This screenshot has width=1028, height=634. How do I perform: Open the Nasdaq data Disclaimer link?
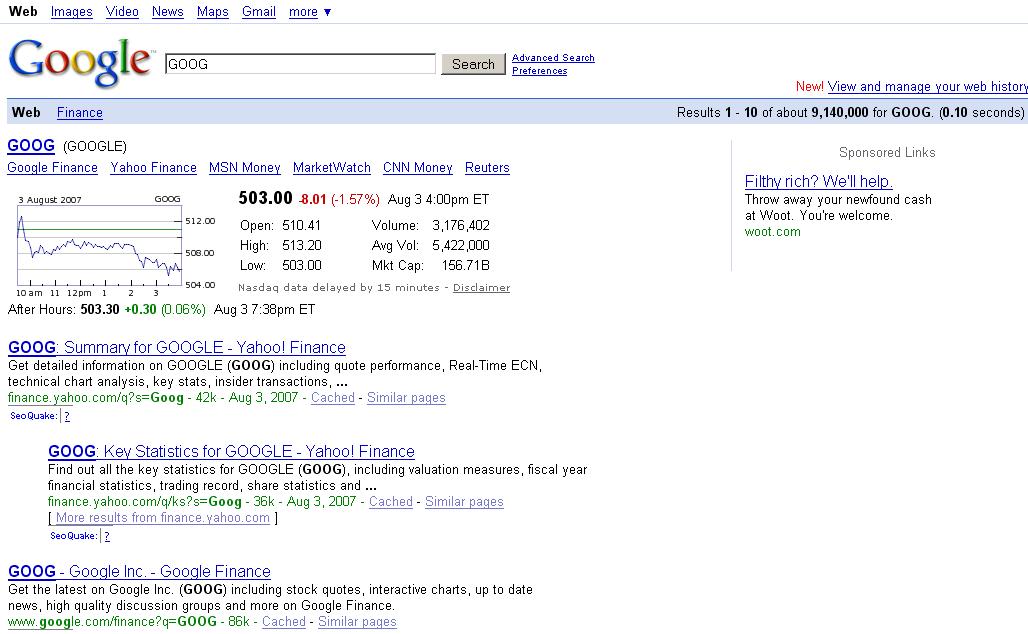(x=481, y=288)
